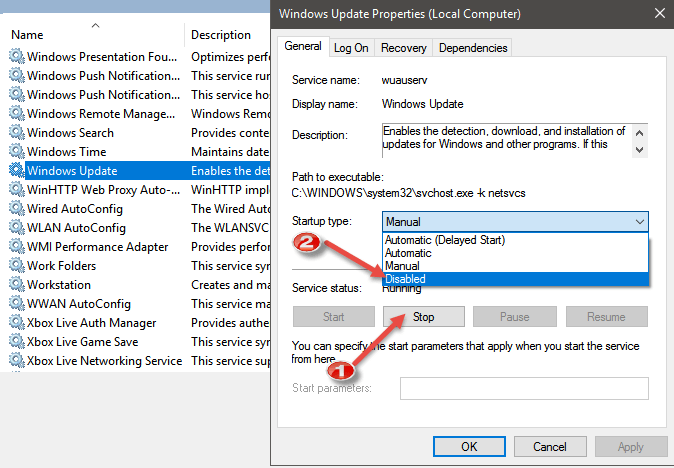Select the Windows Search service name
The width and height of the screenshot is (674, 468).
click(x=70, y=133)
